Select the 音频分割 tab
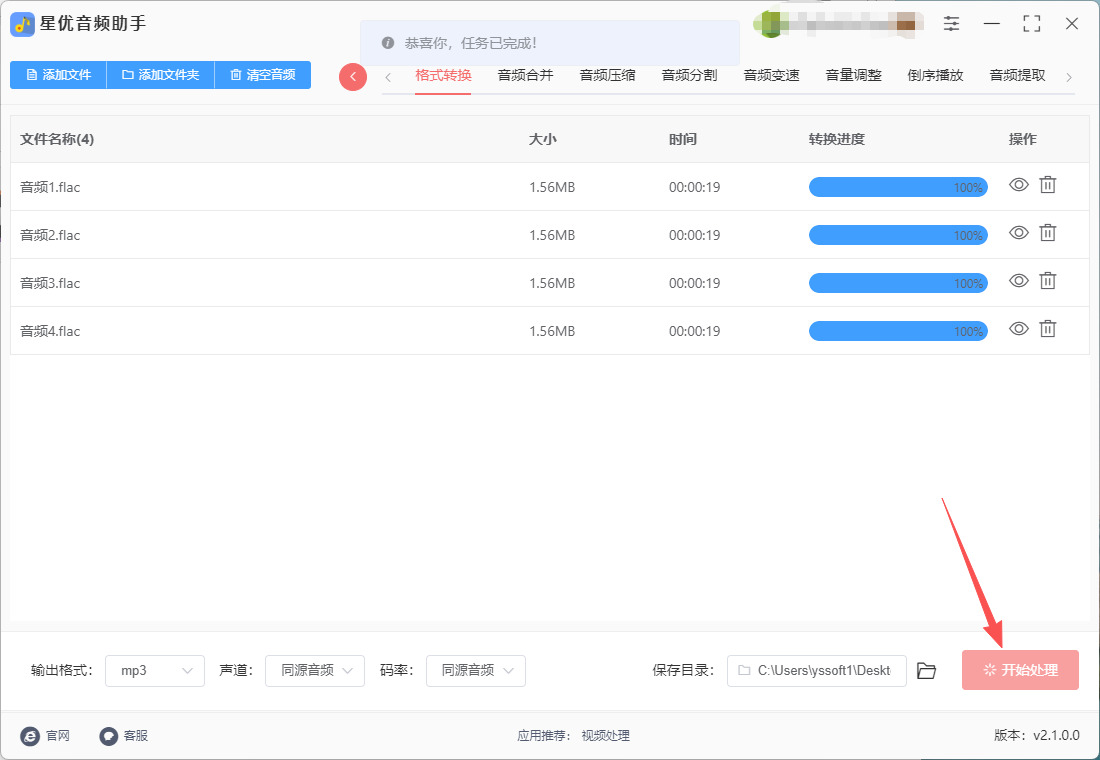The width and height of the screenshot is (1100, 760). (689, 75)
